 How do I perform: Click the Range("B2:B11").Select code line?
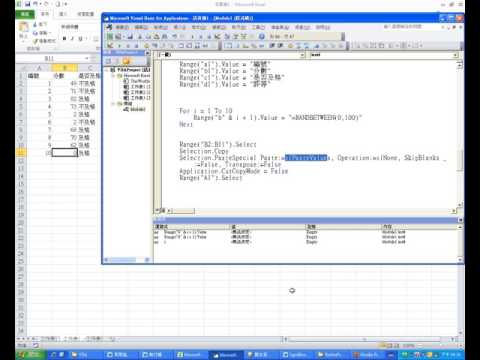pos(218,144)
